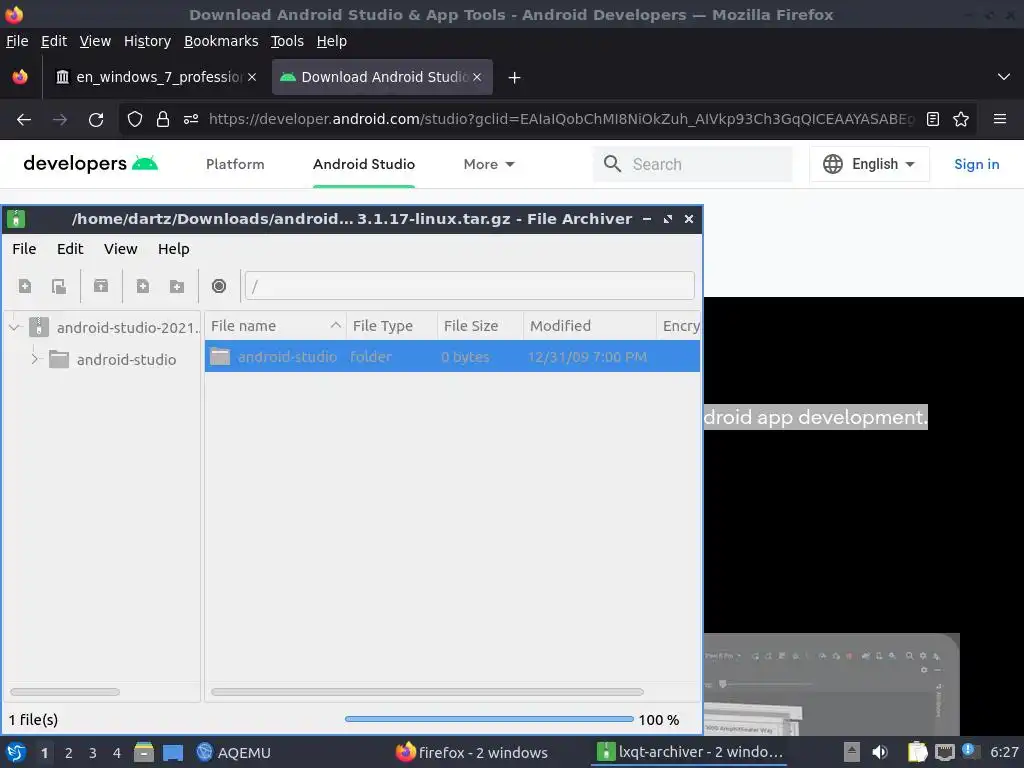Click firefox - 2 windows taskbar button

click(x=472, y=753)
